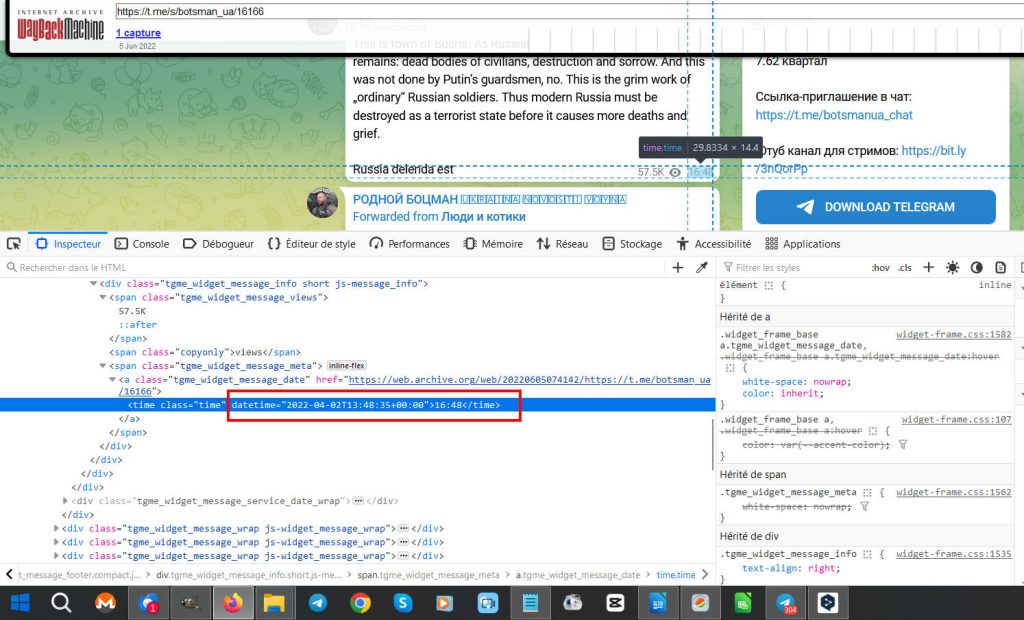Click the Wayback Machine URL field
1024x620 pixels.
pos(569,11)
